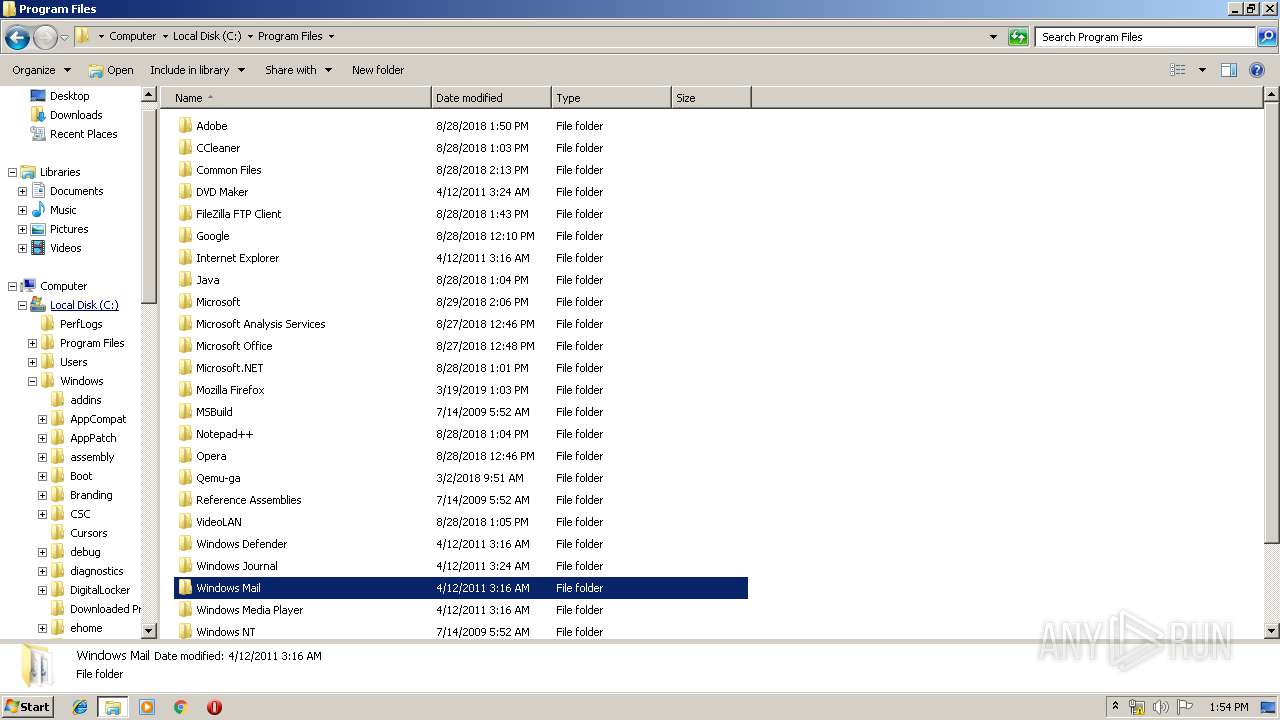Collapse the Windows tree node
This screenshot has width=1280, height=720.
(32, 381)
